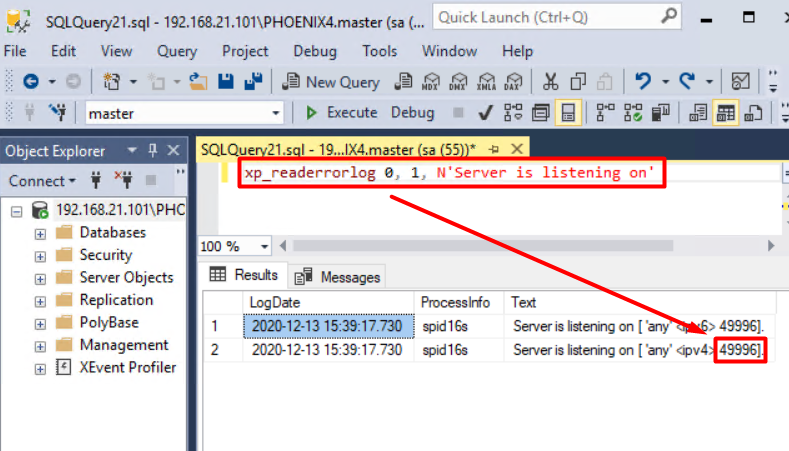Click the Open File folder icon
Image resolution: width=789 pixels, height=451 pixels.
pyautogui.click(x=198, y=82)
